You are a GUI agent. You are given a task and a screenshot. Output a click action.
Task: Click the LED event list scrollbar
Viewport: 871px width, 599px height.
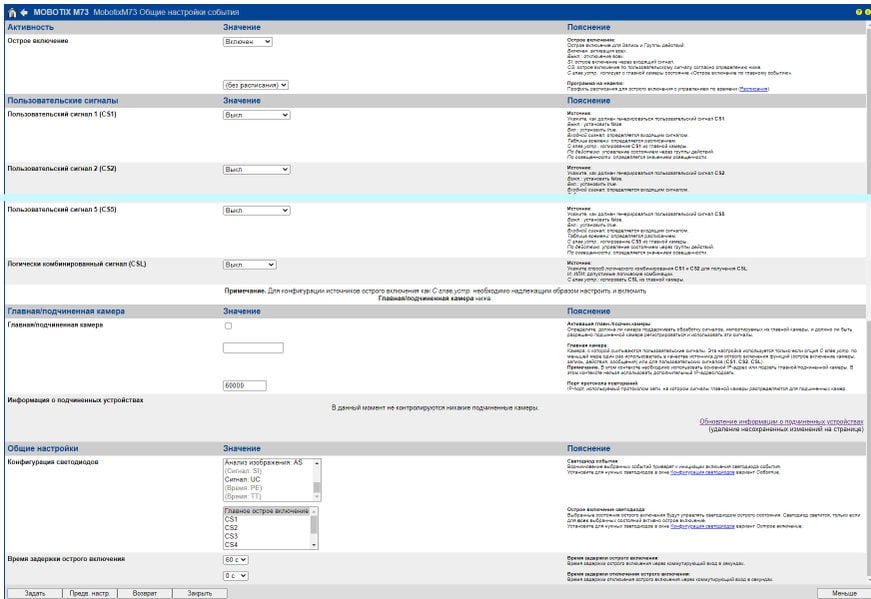[317, 480]
